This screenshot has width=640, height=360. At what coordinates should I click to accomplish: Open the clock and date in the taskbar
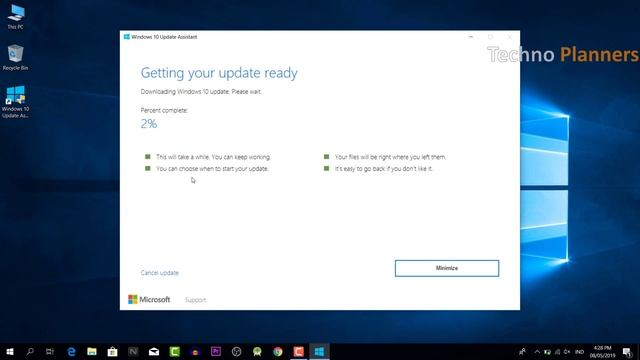602,351
